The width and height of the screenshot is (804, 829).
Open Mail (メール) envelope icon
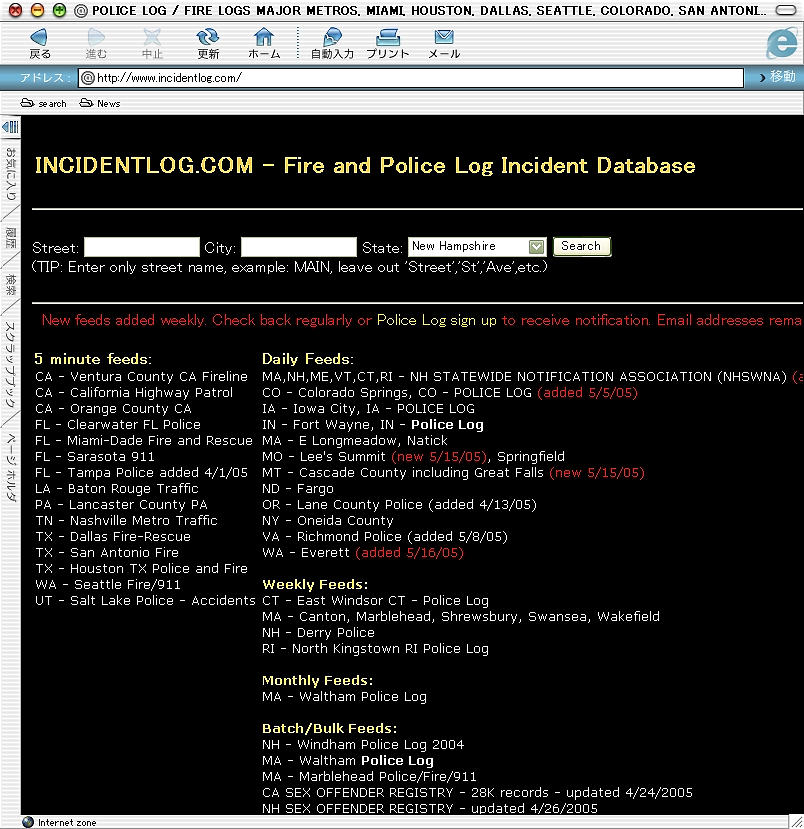pos(444,38)
